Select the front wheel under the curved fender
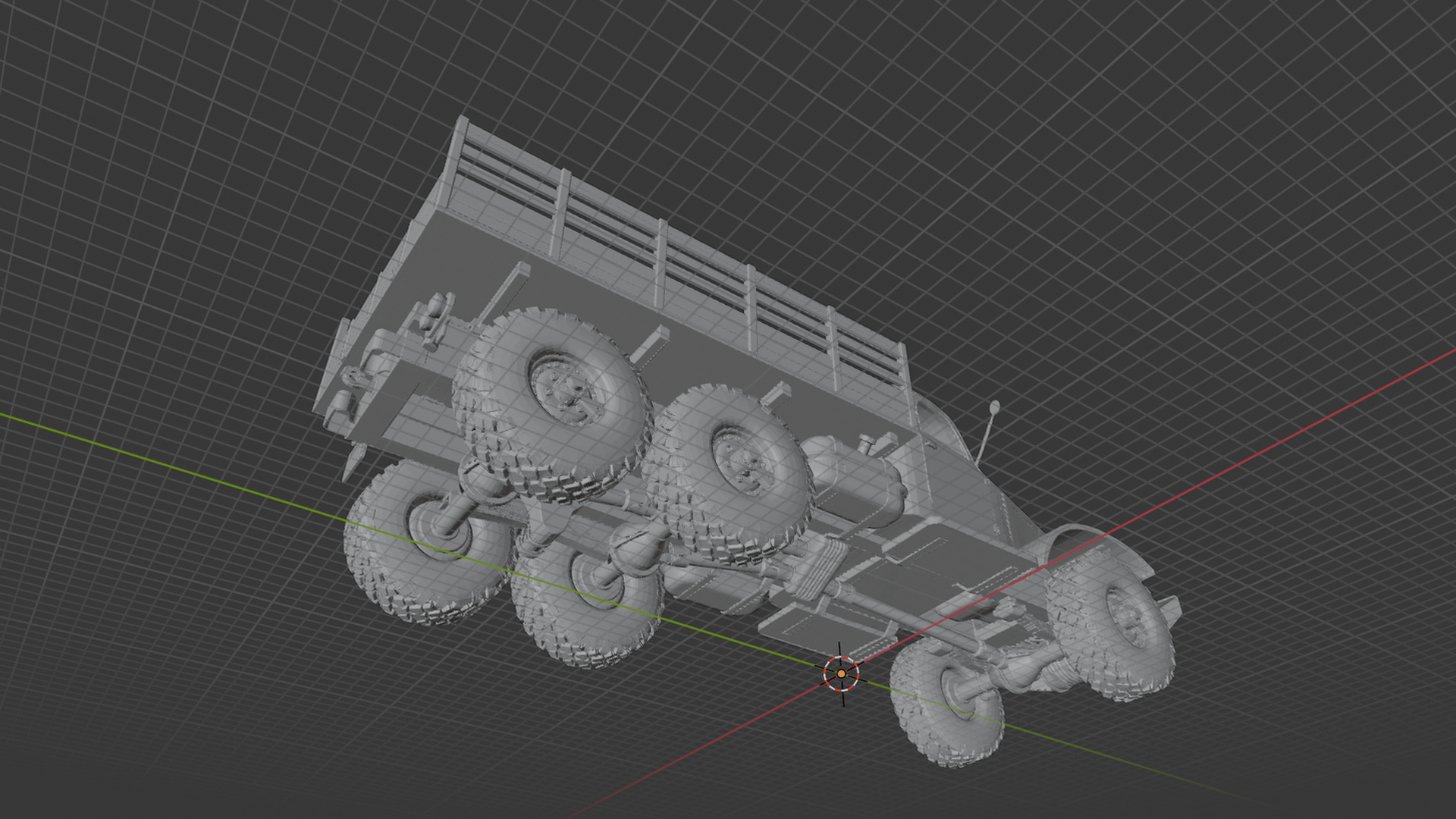This screenshot has width=1456, height=819. [1111, 623]
